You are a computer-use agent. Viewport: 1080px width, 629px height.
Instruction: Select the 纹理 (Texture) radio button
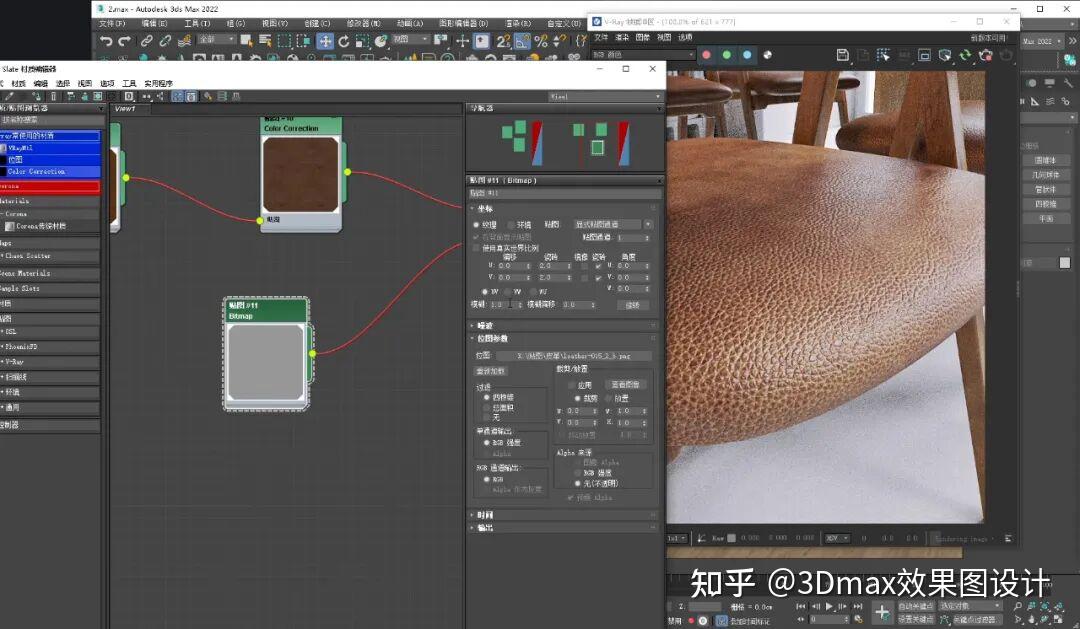476,225
